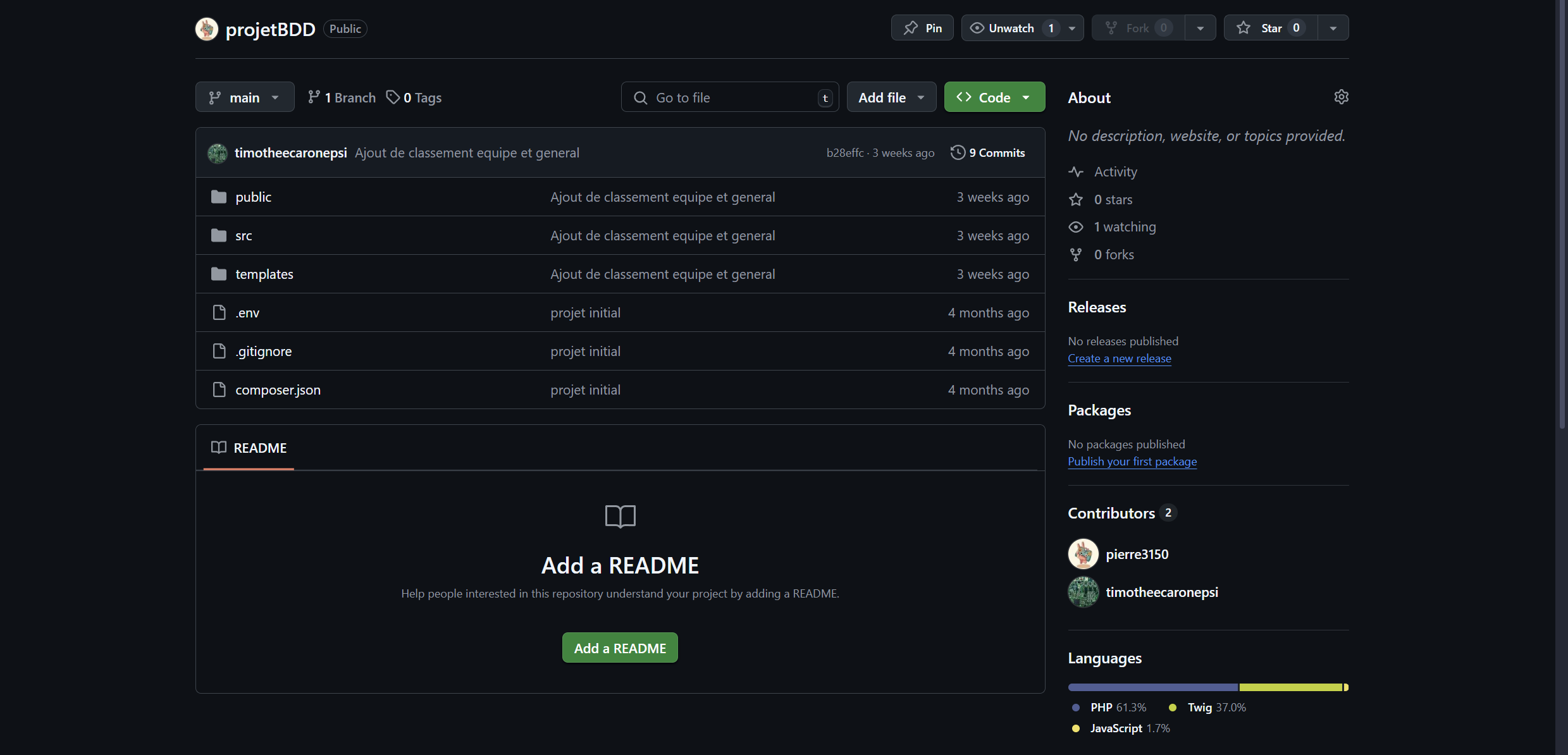This screenshot has width=1568, height=755.
Task: Click the README book icon tab
Action: tap(219, 448)
